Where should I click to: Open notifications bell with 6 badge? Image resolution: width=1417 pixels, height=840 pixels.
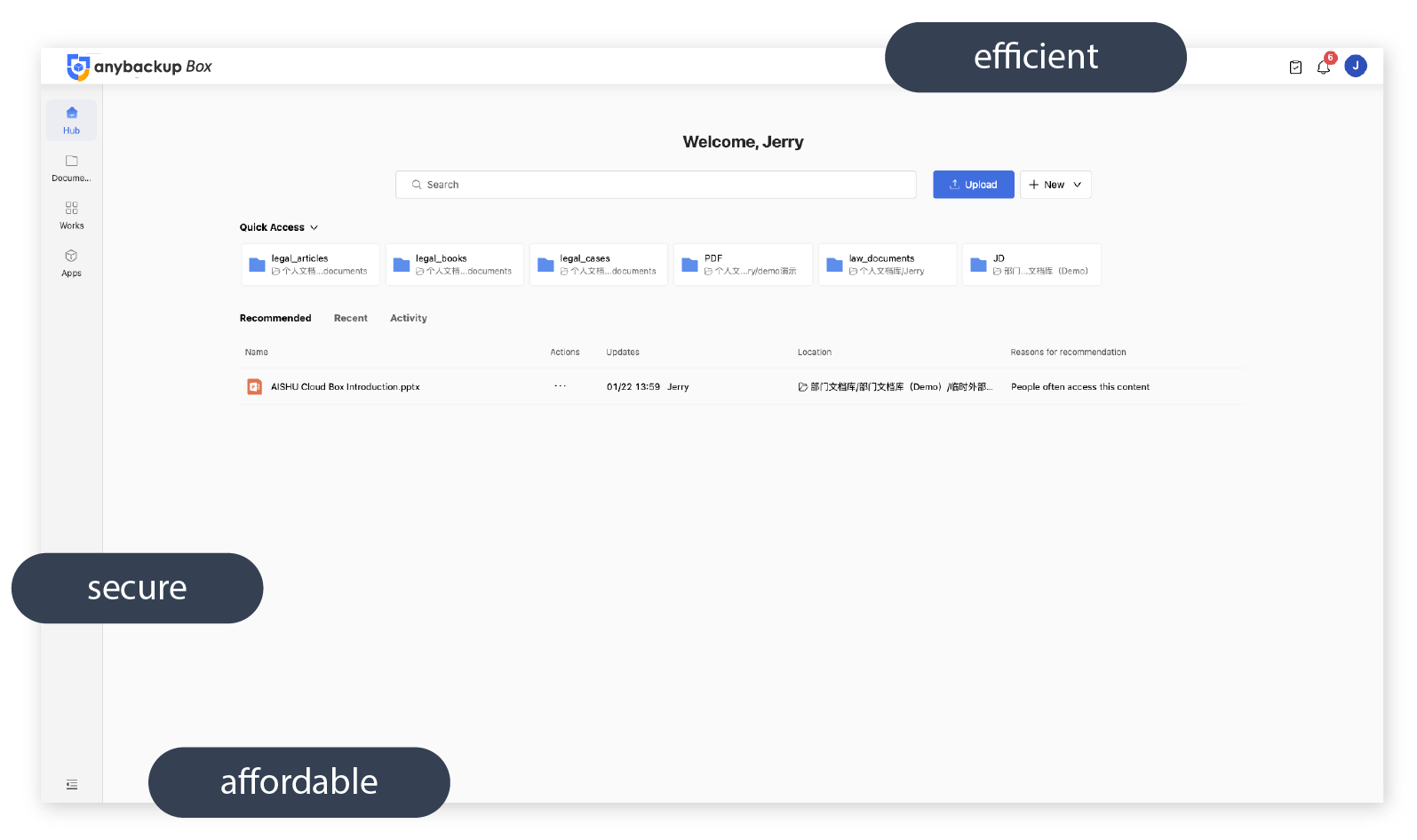[1325, 66]
